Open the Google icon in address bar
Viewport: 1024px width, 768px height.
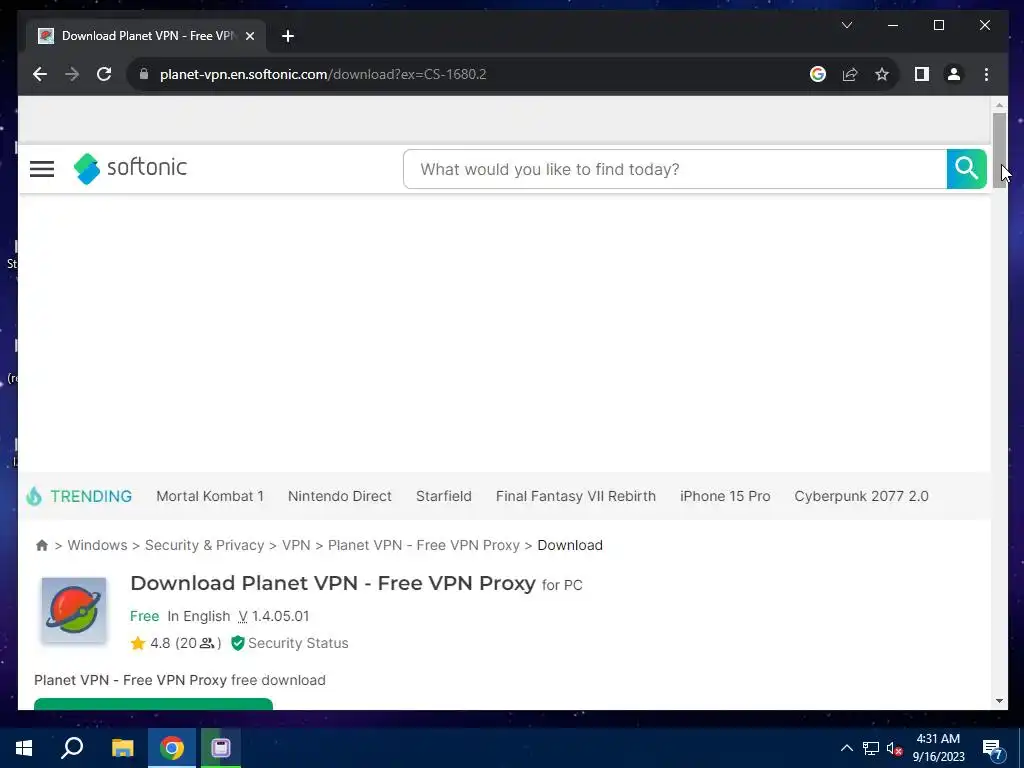click(x=818, y=74)
